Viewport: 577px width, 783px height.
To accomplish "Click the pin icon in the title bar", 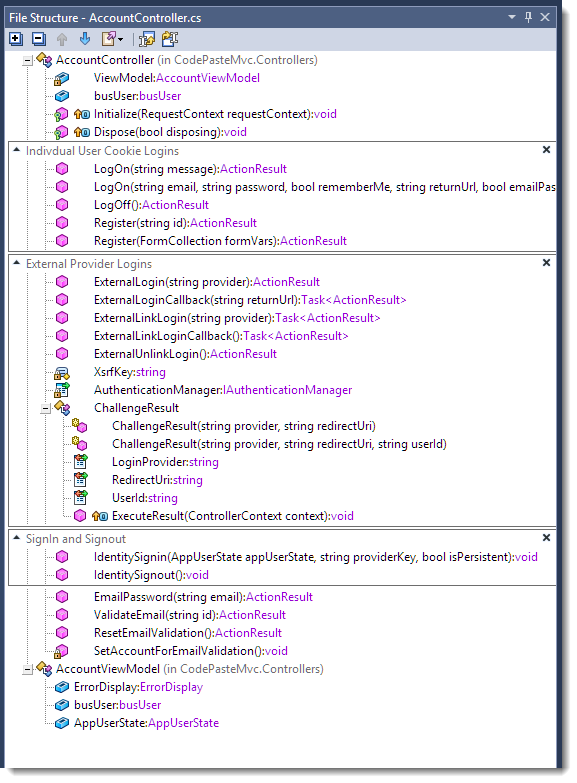I will point(528,17).
